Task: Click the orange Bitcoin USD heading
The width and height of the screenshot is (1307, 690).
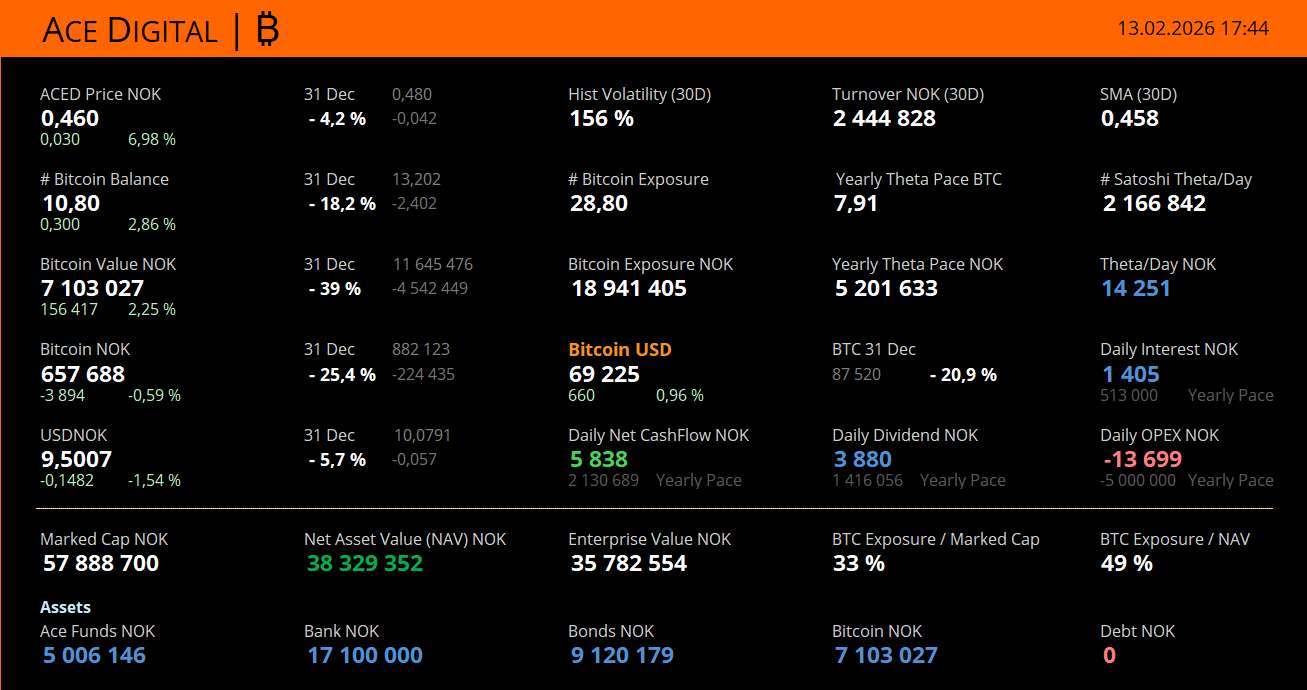Action: coord(620,349)
